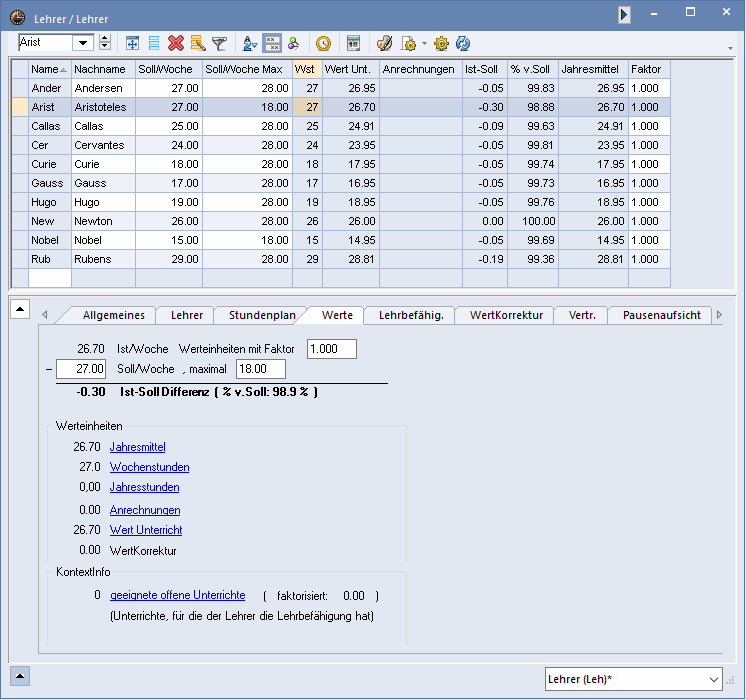Viewport: 746px width, 700px height.
Task: Click the bottom-left collapse arrow button
Action: 20,676
